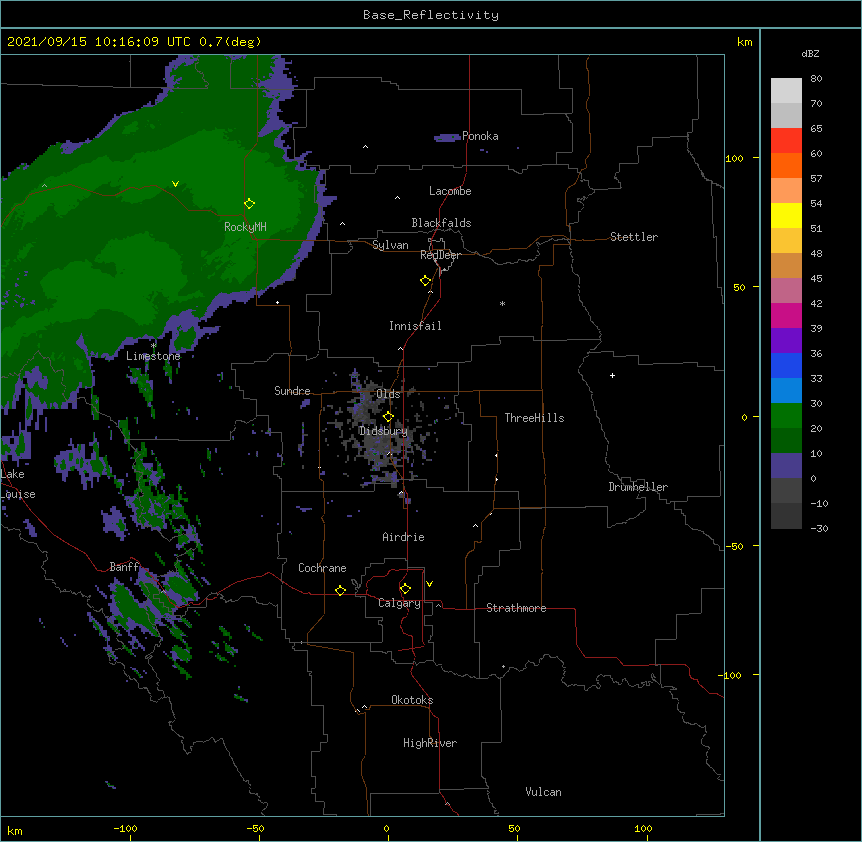Click the Sundre label
Viewport: 862px width, 842px height.
[292, 391]
